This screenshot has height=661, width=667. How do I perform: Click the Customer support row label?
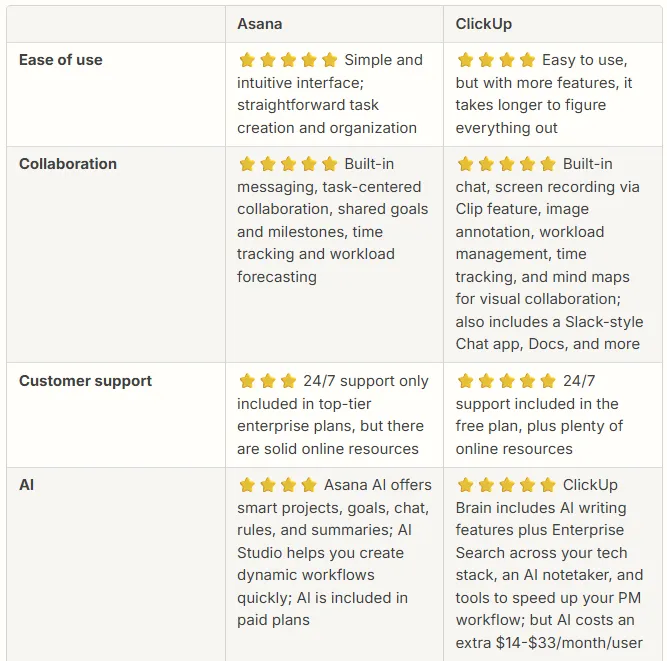(85, 381)
